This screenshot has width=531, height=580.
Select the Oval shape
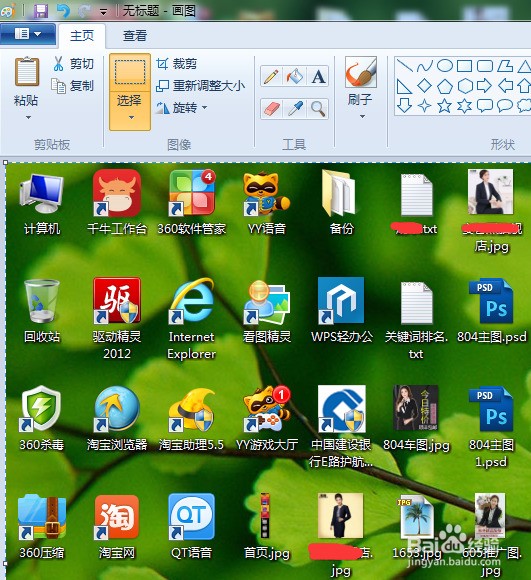(x=444, y=66)
